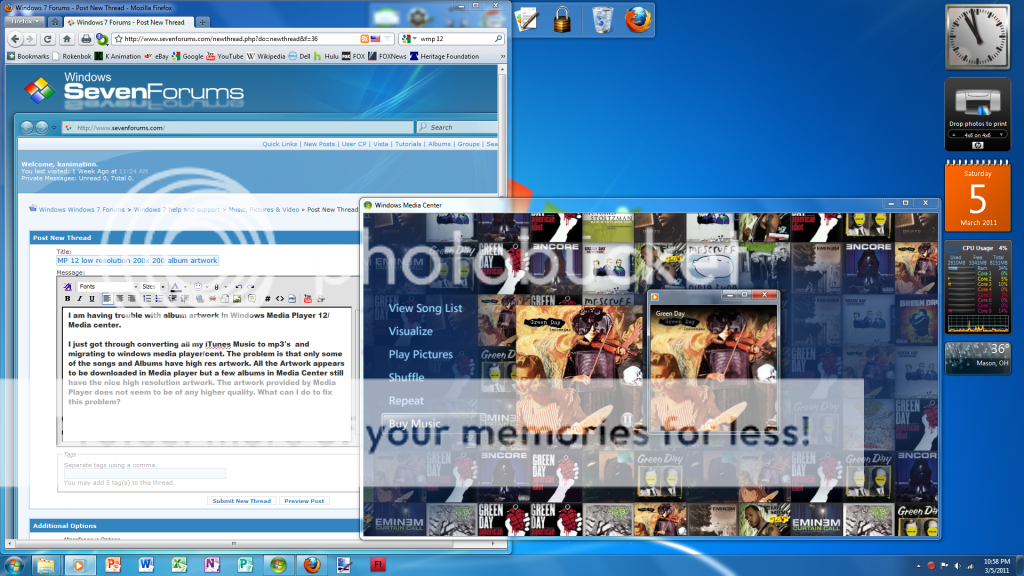Image resolution: width=1024 pixels, height=576 pixels.
Task: Click into the thread Title input field
Action: (137, 260)
